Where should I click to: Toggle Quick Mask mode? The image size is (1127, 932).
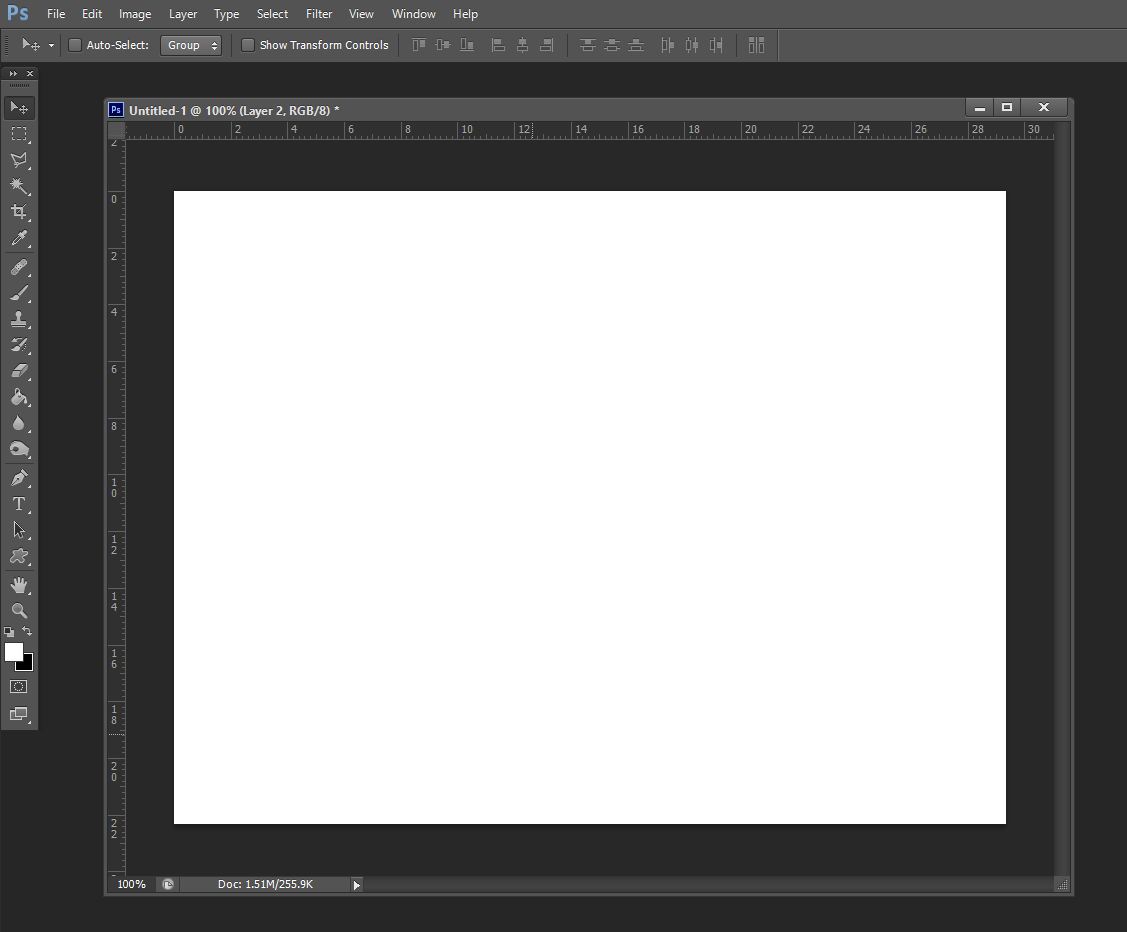pyautogui.click(x=19, y=687)
